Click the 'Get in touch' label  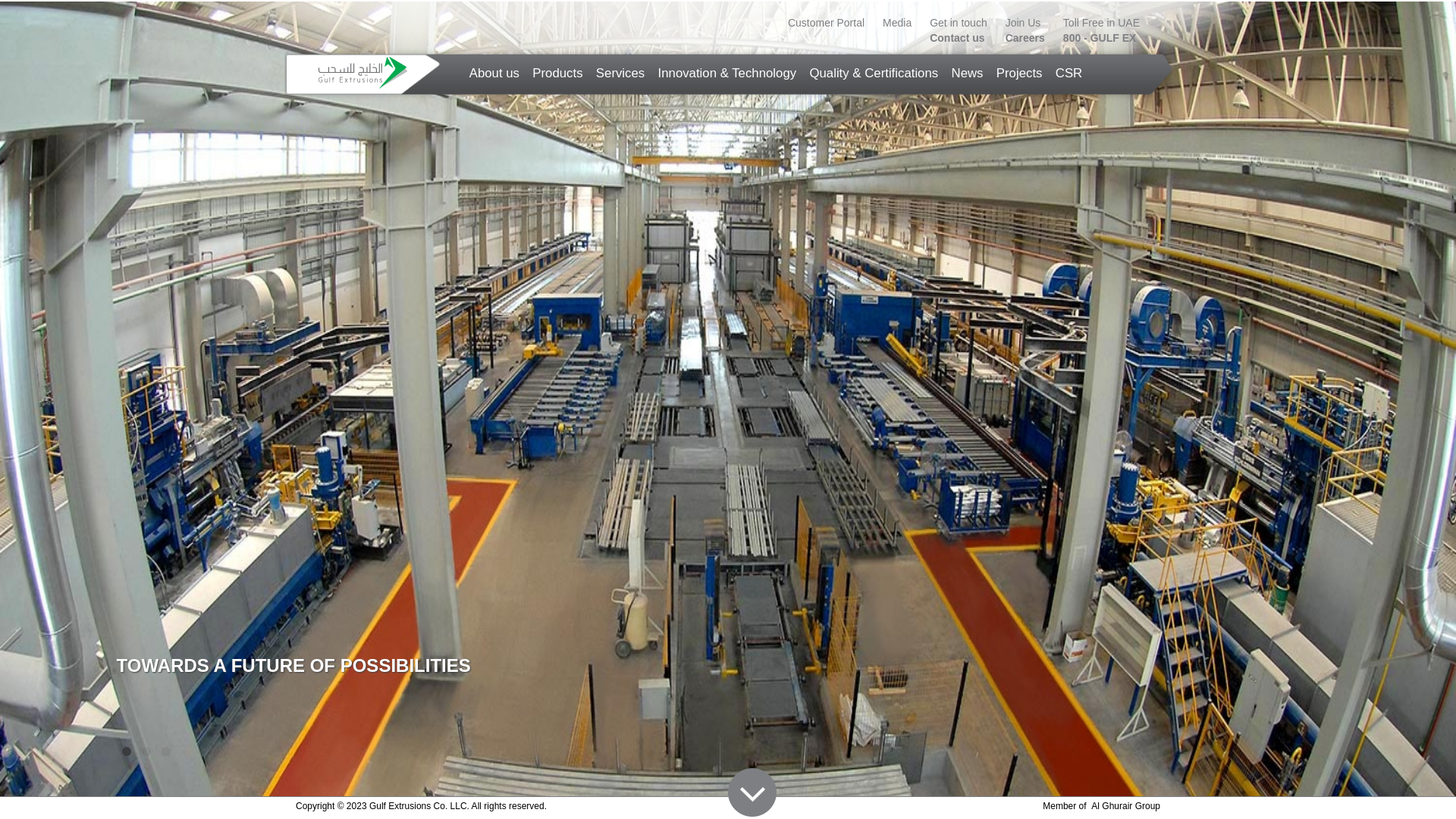click(x=959, y=23)
